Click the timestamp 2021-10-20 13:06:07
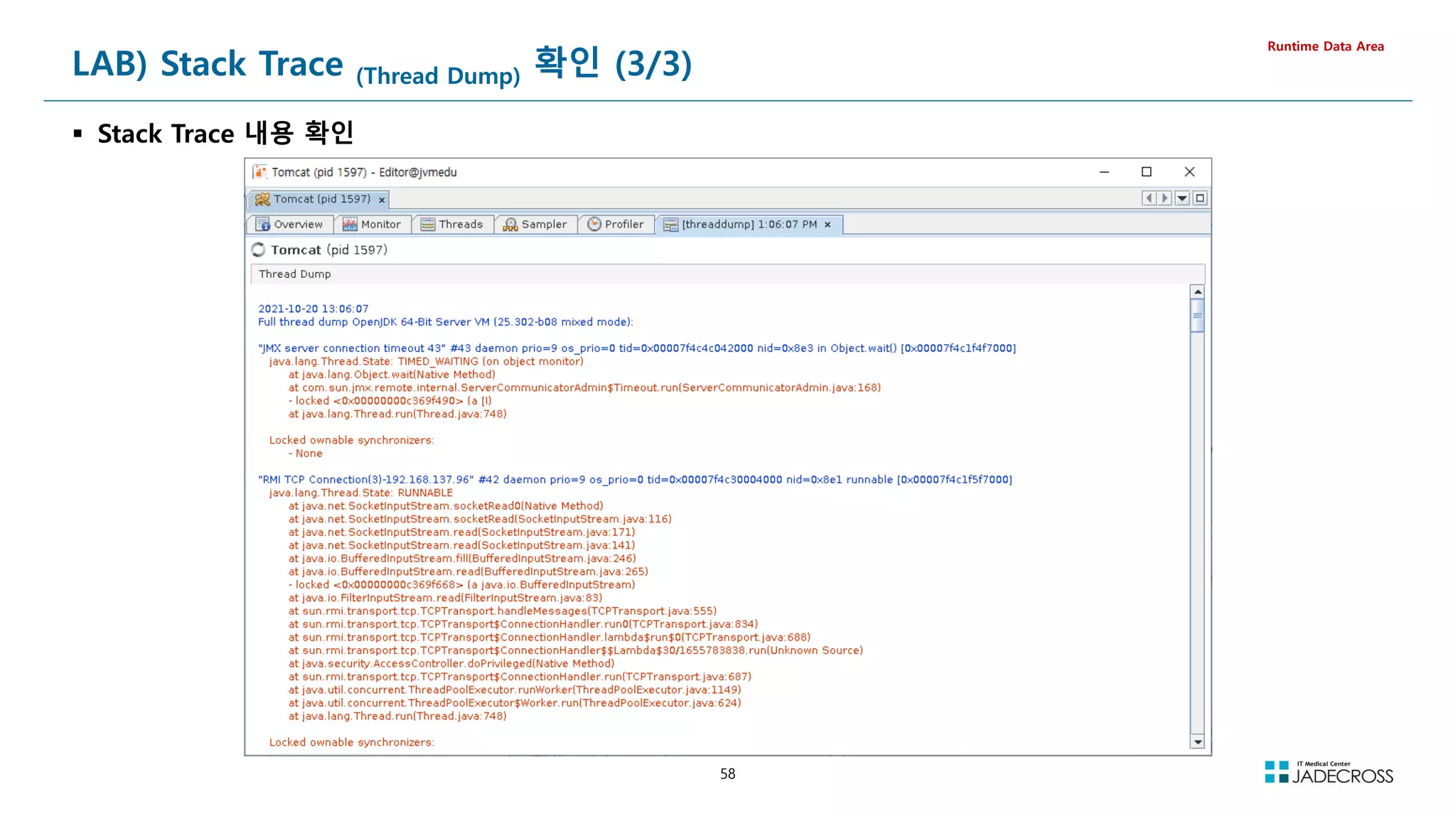1456x819 pixels. (x=314, y=309)
